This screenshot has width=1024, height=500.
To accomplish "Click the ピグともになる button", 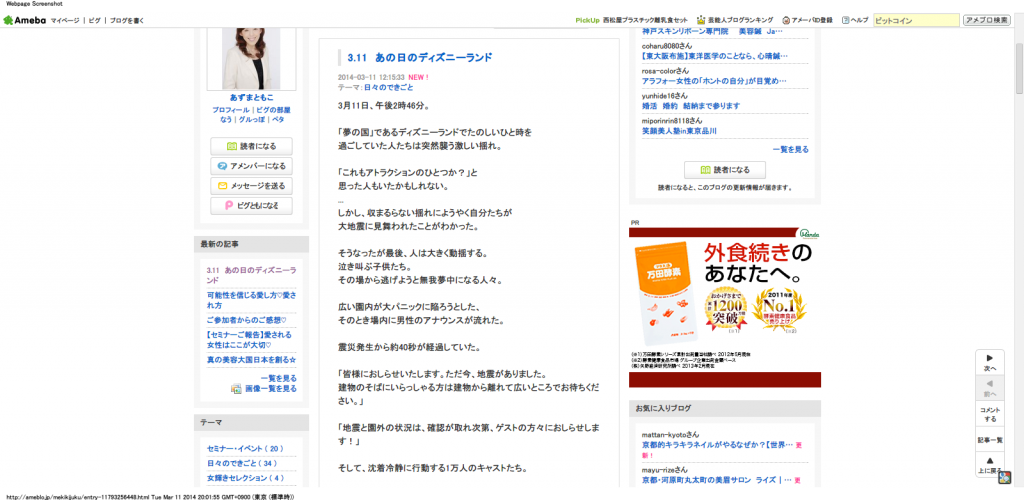I will (251, 205).
